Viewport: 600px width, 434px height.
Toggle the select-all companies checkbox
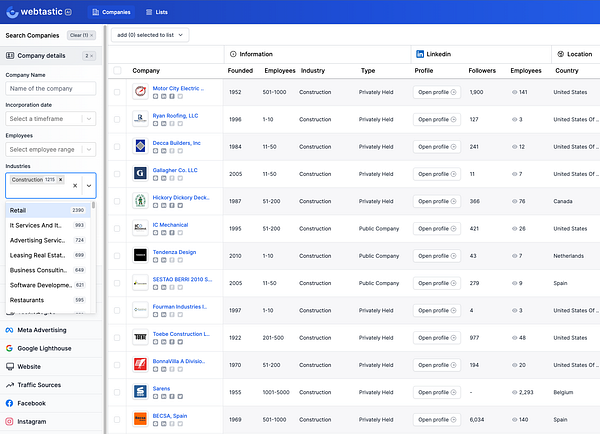tap(117, 71)
